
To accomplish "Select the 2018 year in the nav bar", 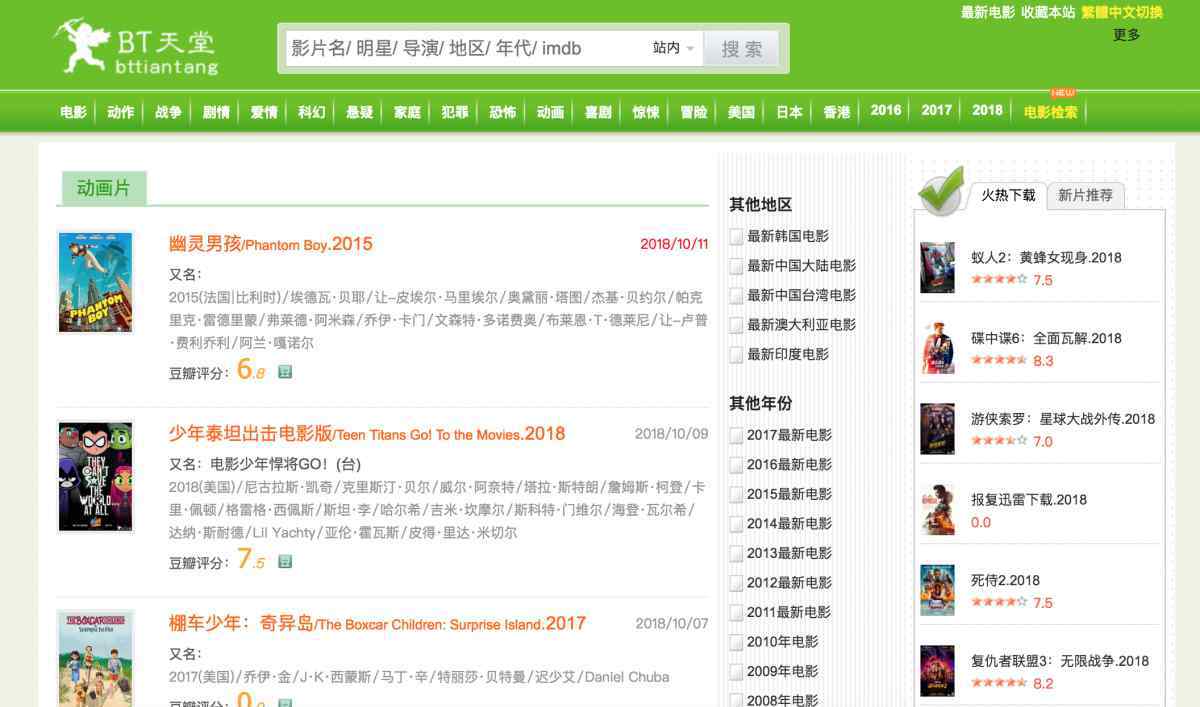I will [x=987, y=110].
